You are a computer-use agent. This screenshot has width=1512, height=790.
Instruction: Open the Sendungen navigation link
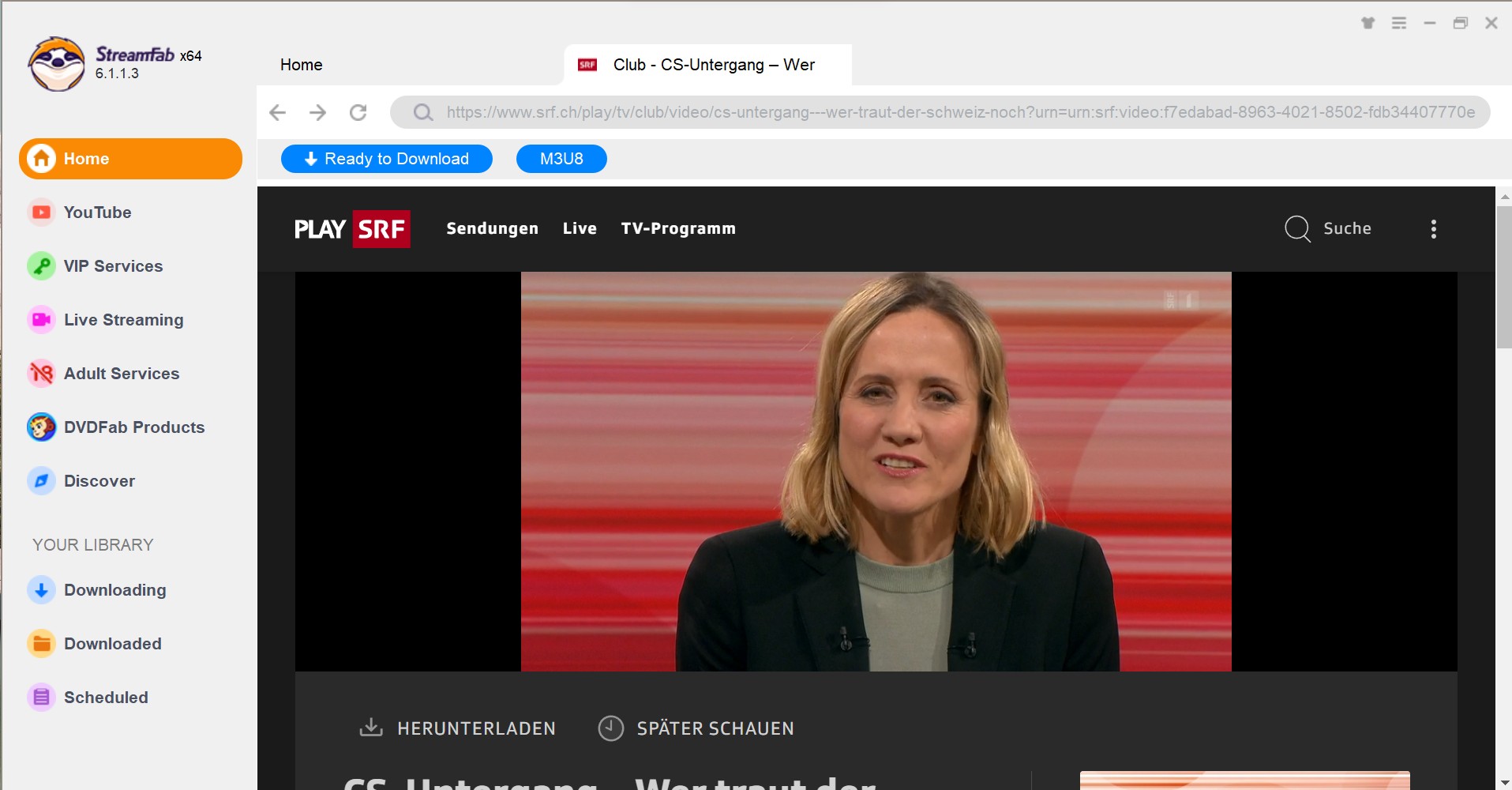point(492,228)
